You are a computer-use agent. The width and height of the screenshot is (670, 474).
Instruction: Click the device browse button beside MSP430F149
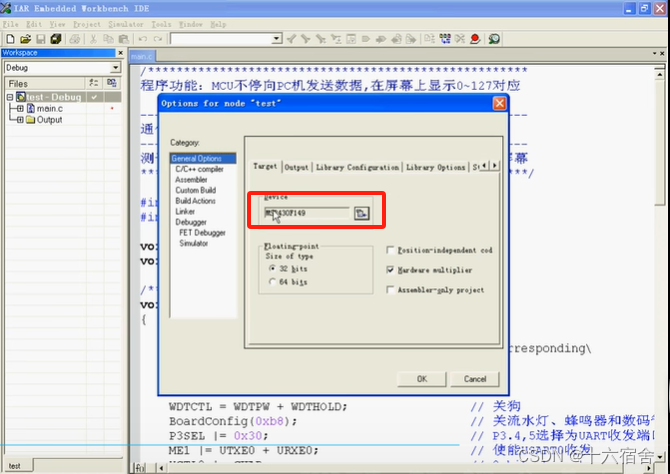361,213
